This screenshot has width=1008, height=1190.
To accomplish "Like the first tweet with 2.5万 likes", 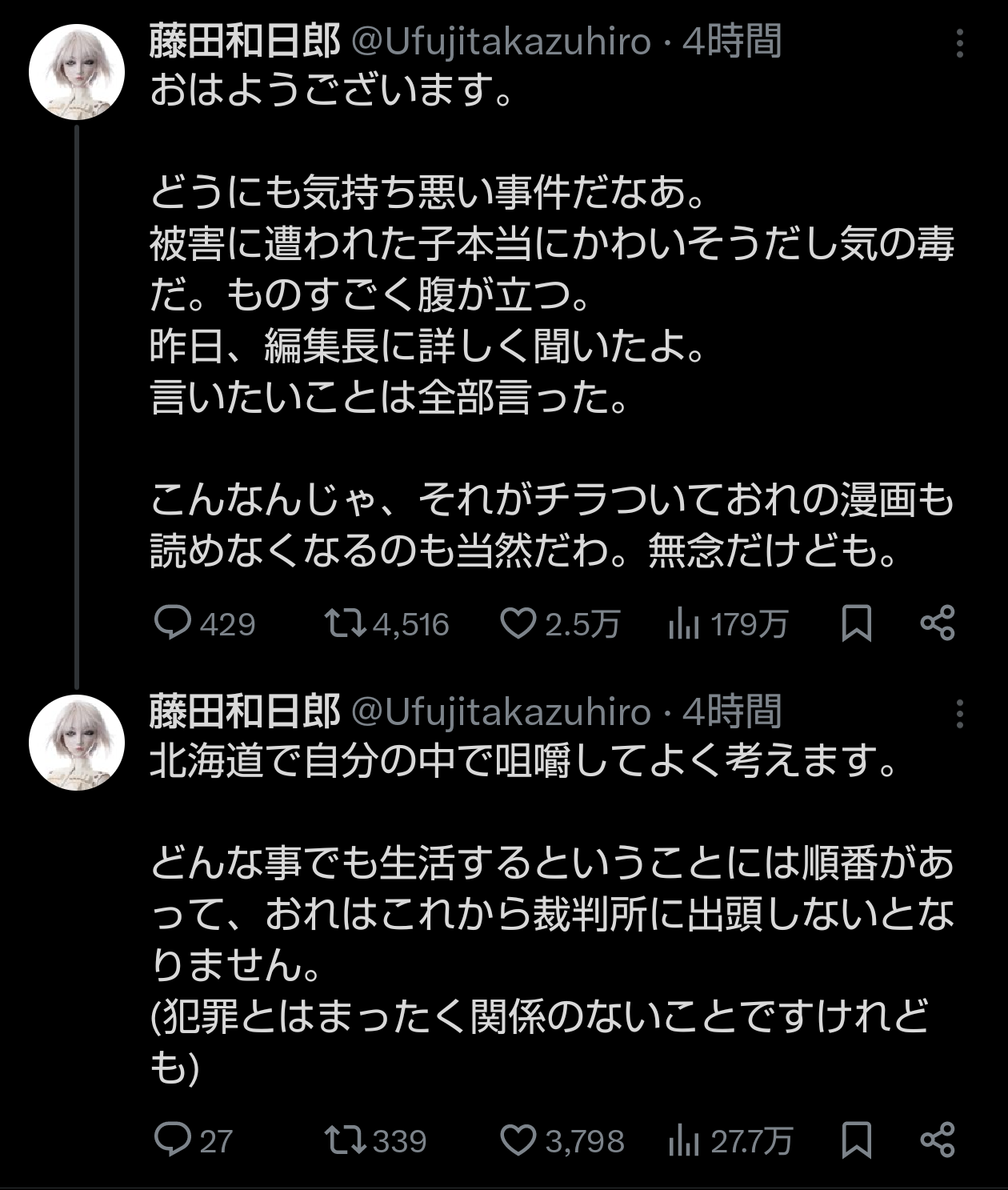I will point(518,623).
